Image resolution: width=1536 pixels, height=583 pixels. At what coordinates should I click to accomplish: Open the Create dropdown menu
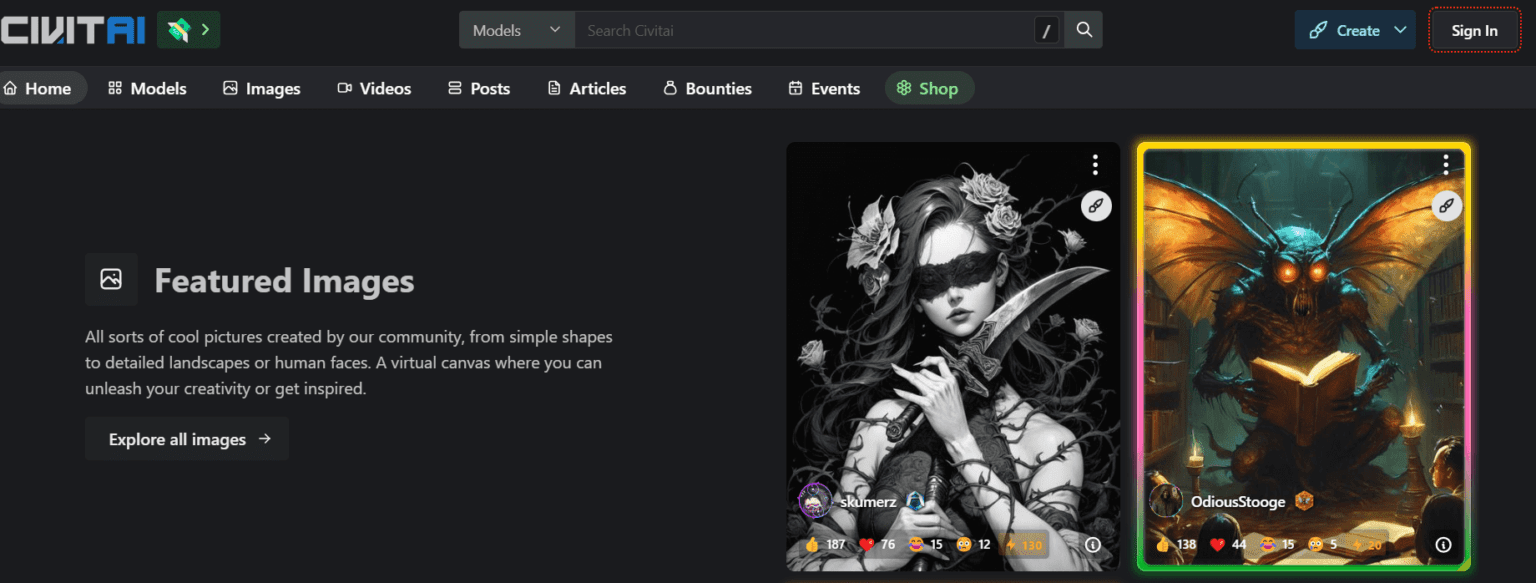(1357, 30)
